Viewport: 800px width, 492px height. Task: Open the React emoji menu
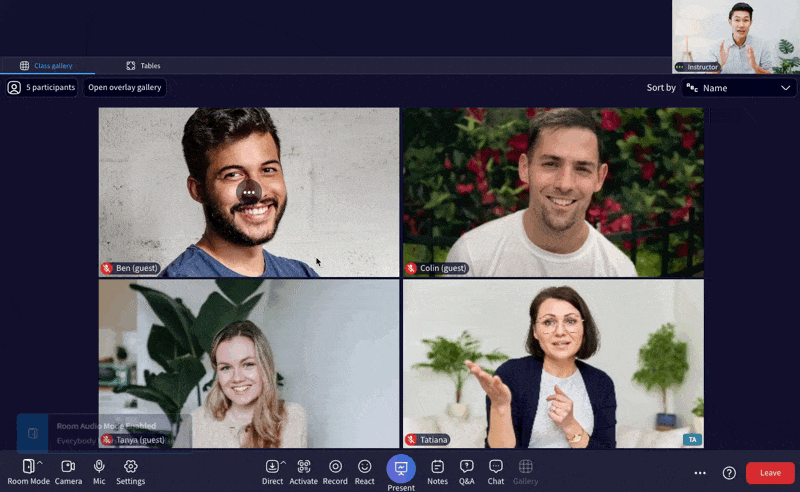(x=364, y=472)
